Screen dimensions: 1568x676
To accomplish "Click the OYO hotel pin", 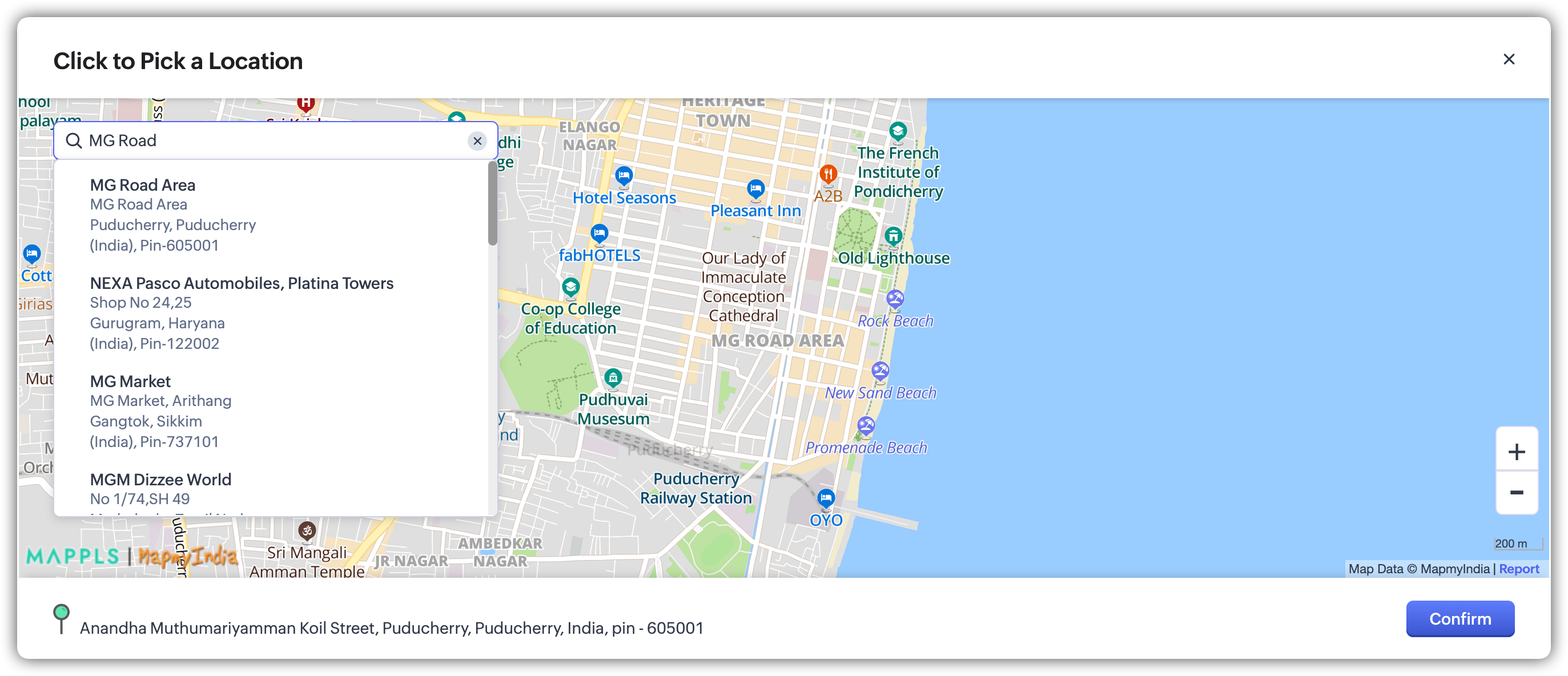I will [x=825, y=498].
